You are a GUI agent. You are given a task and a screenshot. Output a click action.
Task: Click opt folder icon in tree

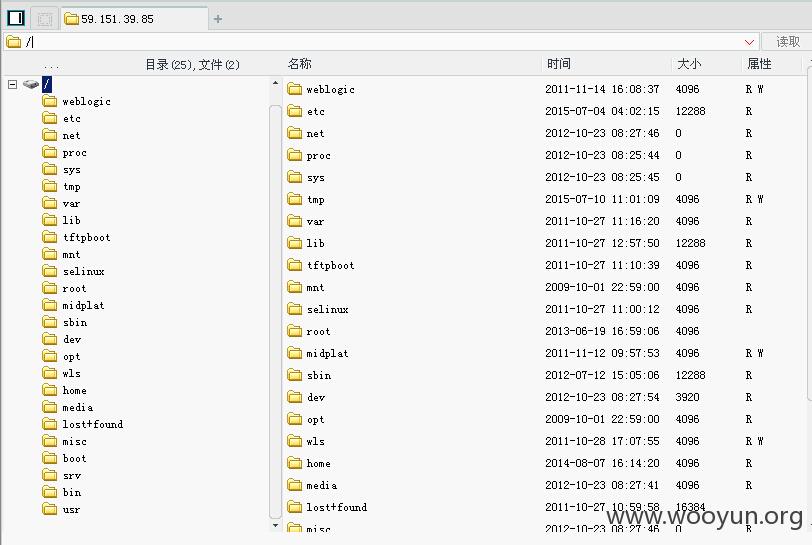pyautogui.click(x=50, y=356)
